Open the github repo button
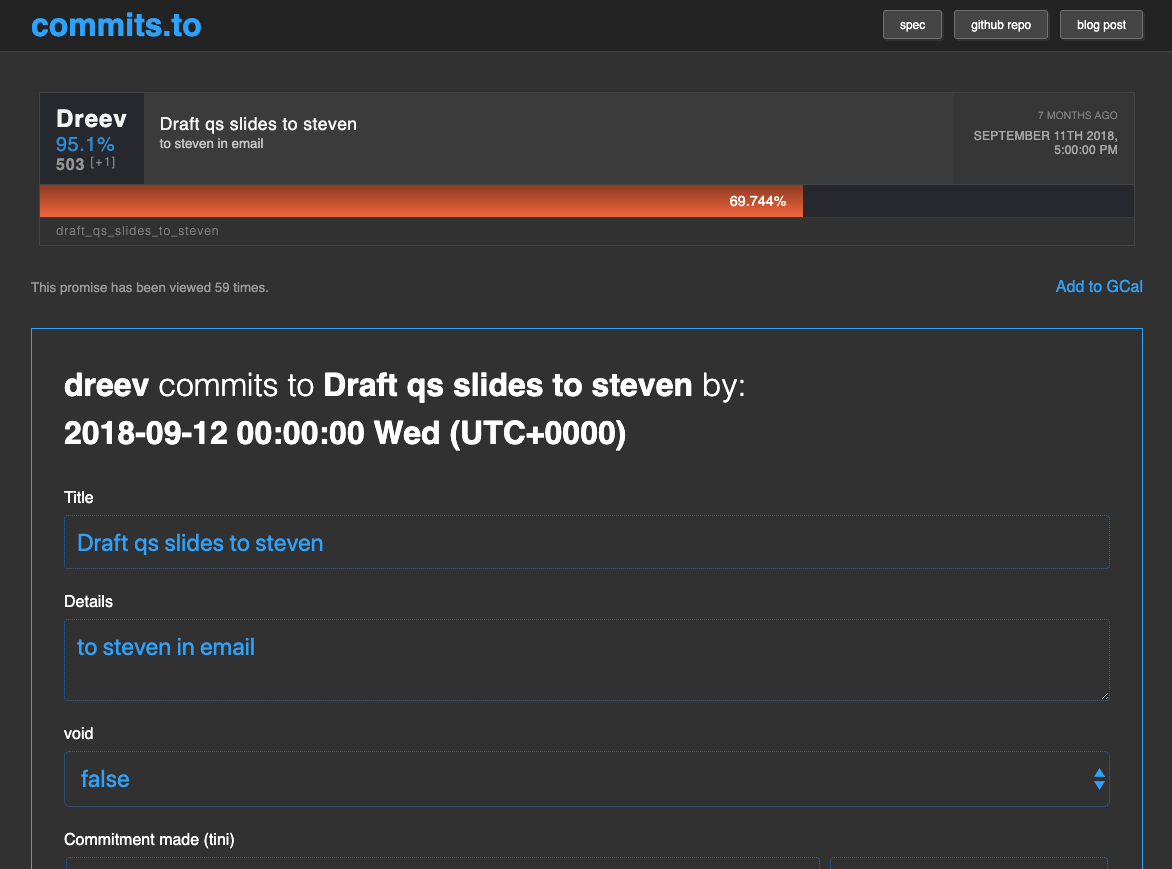Viewport: 1172px width, 869px height. coord(1000,25)
